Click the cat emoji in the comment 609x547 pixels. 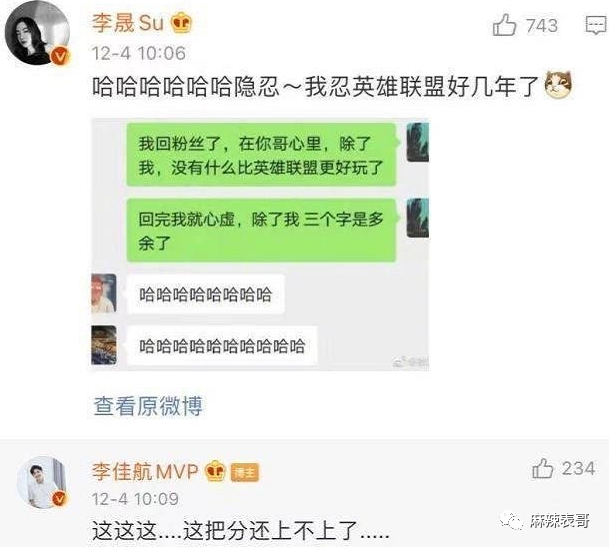559,85
